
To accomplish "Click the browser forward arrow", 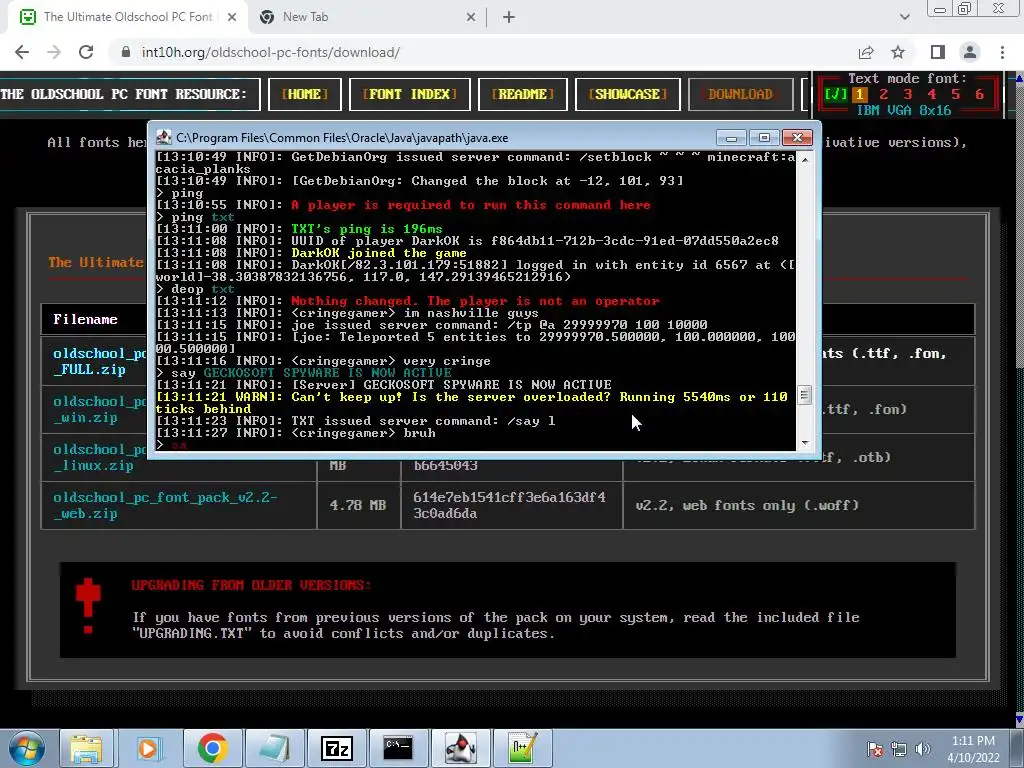I will (54, 52).
